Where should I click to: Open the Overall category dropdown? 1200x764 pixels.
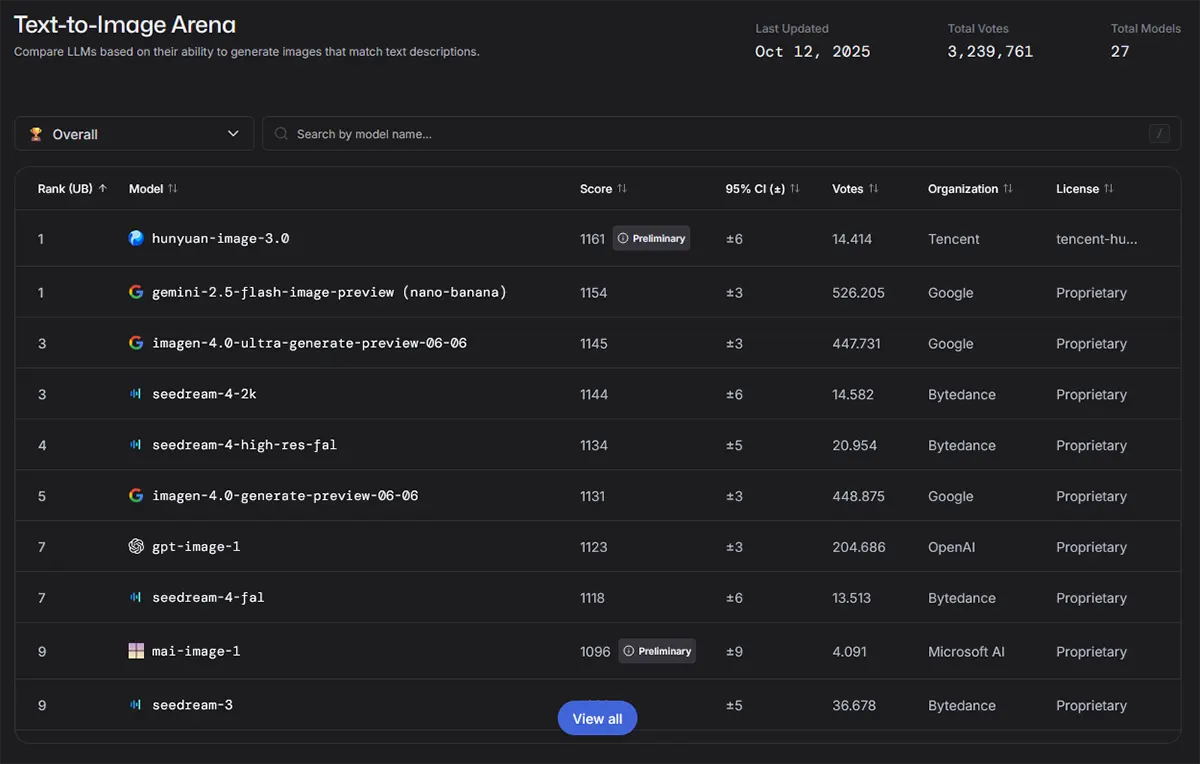tap(134, 134)
